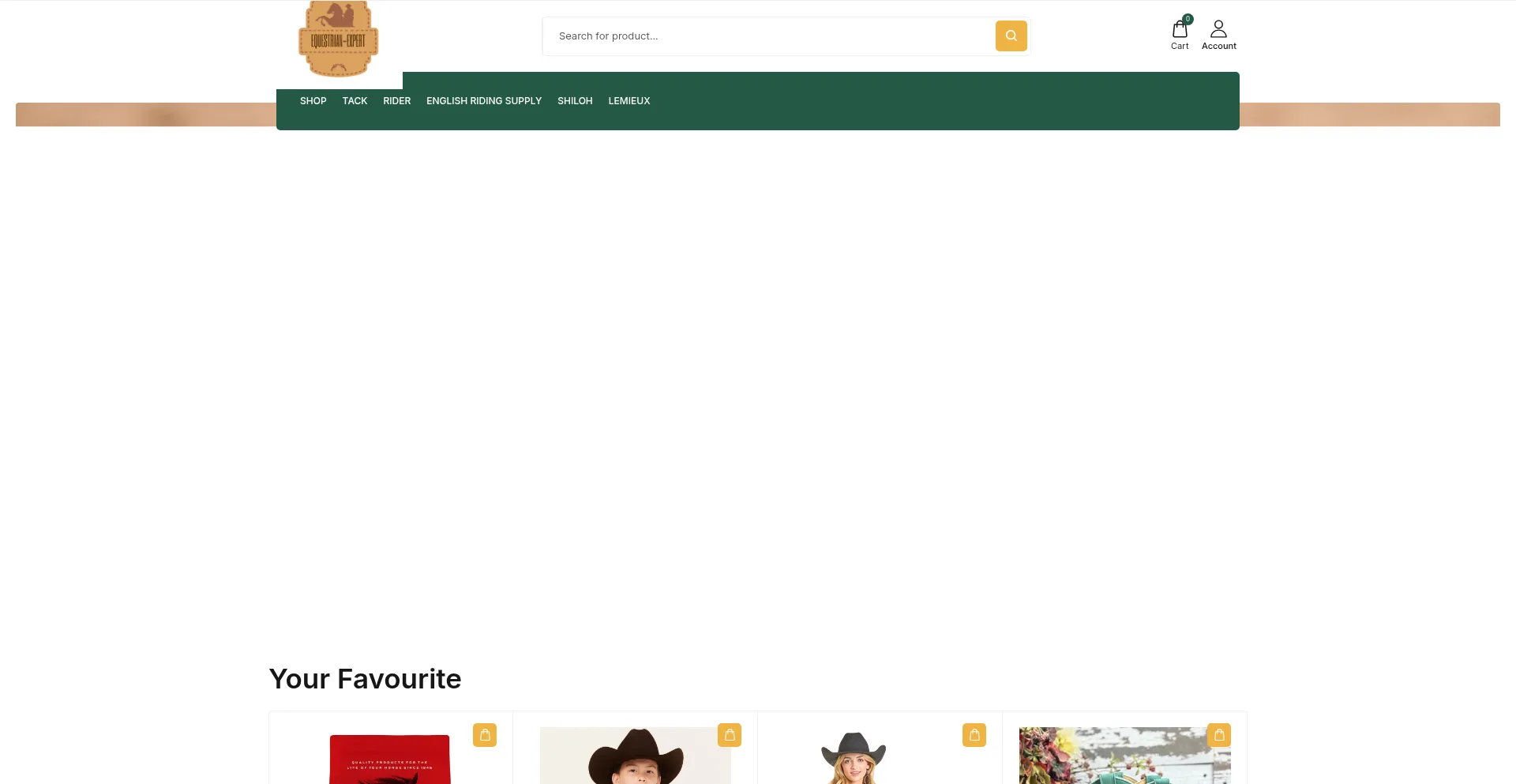The image size is (1516, 784).
Task: Open the boy in brown hat image
Action: (635, 758)
